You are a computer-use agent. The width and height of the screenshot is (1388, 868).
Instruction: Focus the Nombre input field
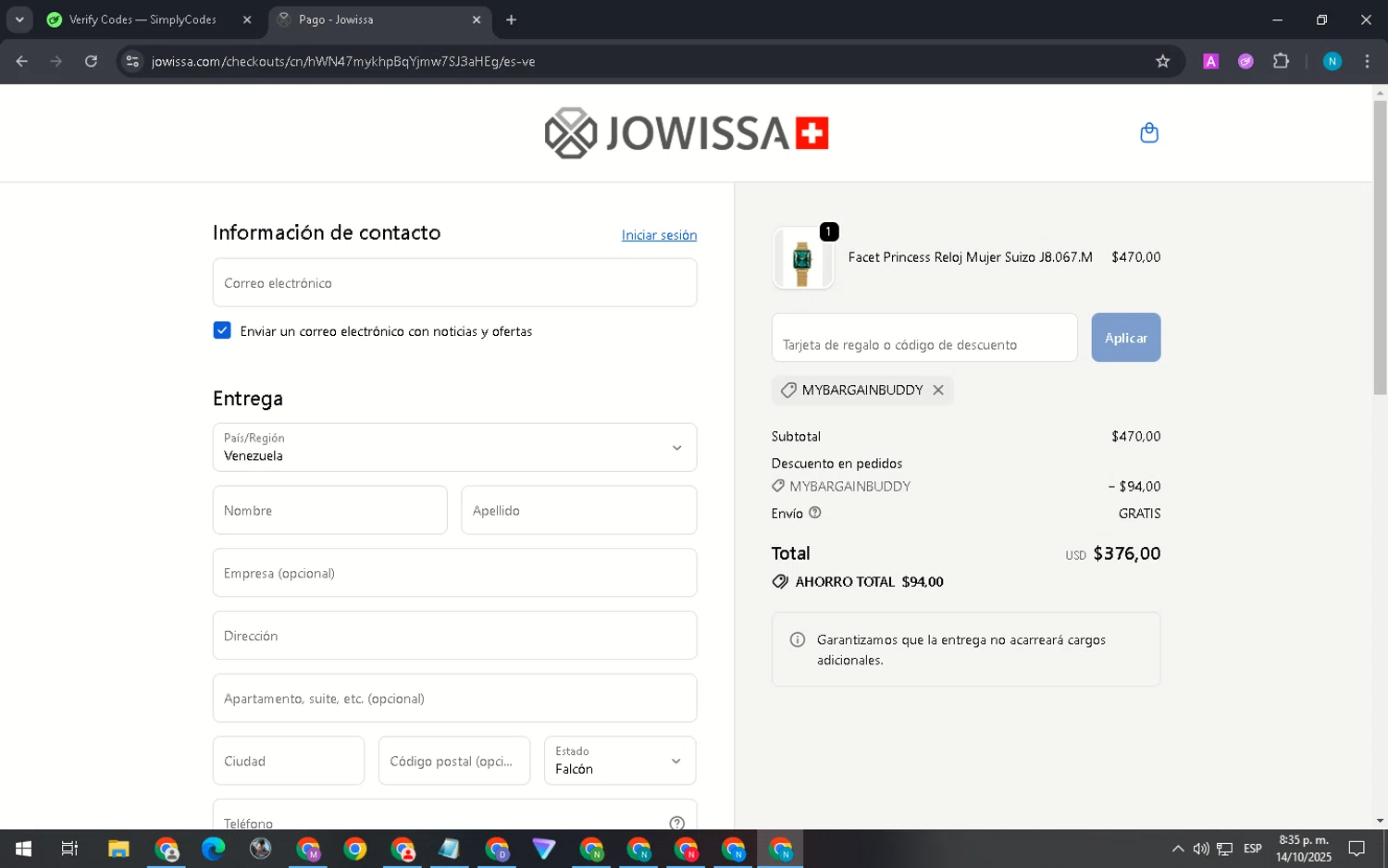[329, 510]
